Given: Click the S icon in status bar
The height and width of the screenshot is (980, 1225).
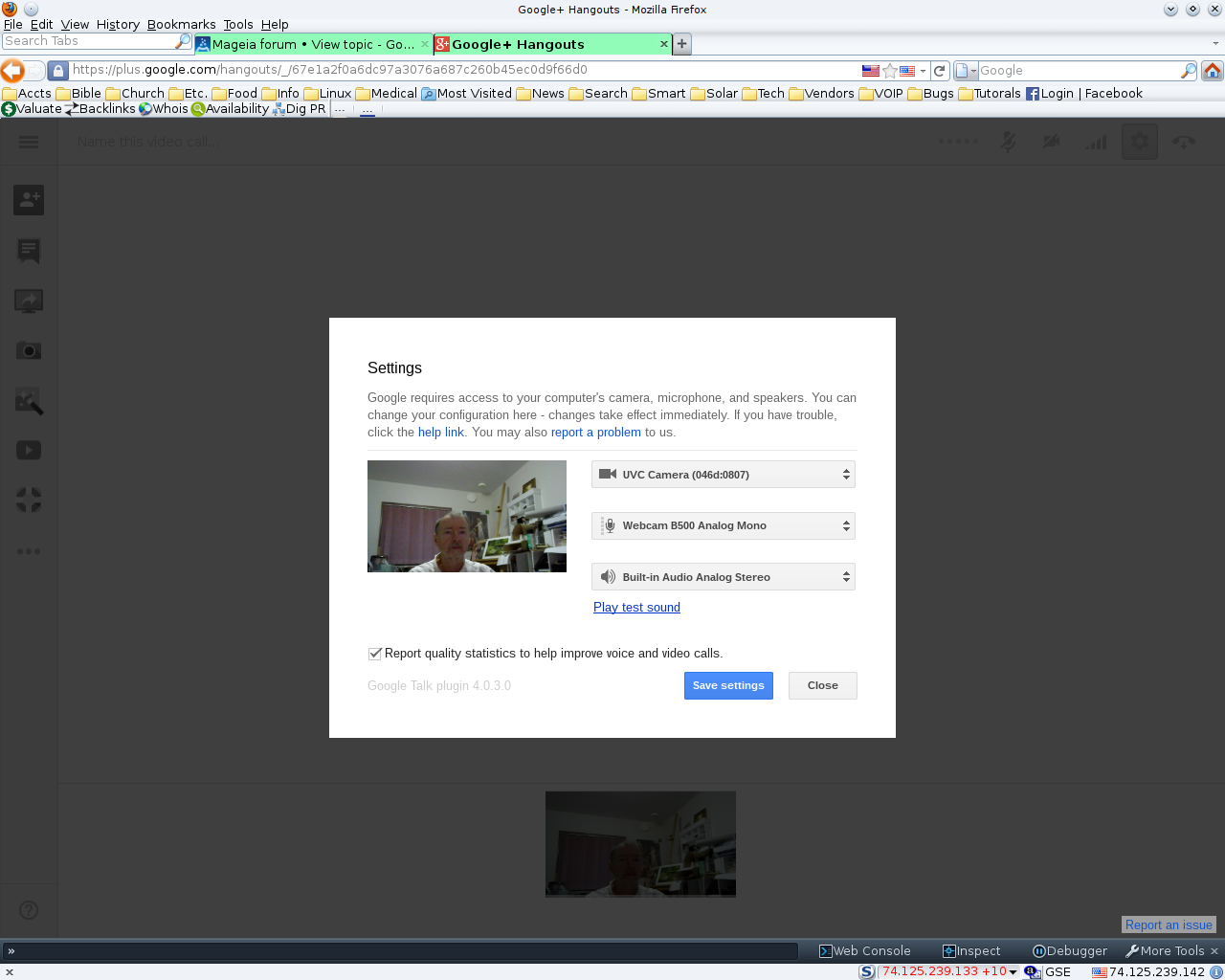Looking at the screenshot, I should tap(867, 971).
